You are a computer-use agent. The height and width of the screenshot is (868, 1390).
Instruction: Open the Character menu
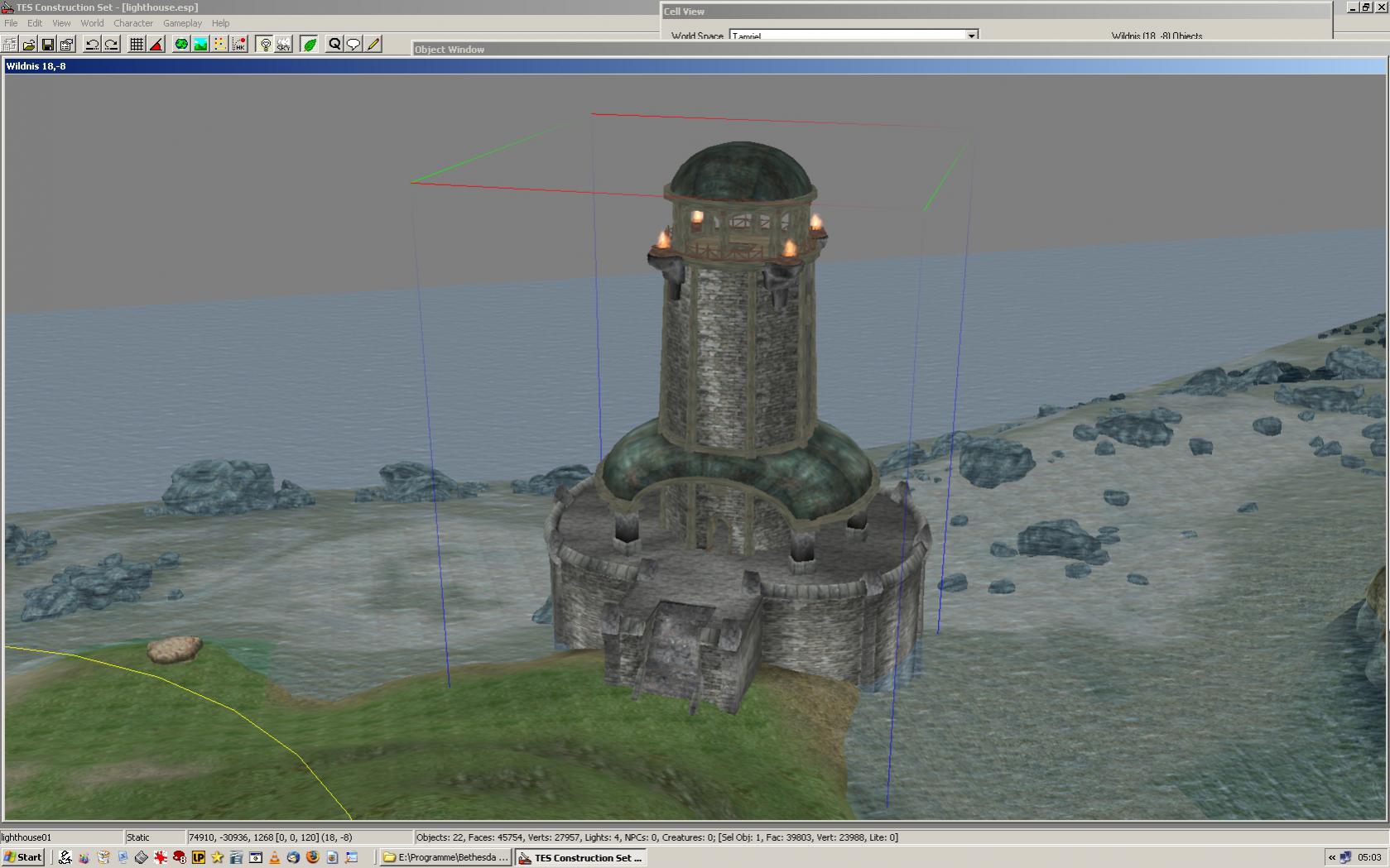(x=132, y=23)
